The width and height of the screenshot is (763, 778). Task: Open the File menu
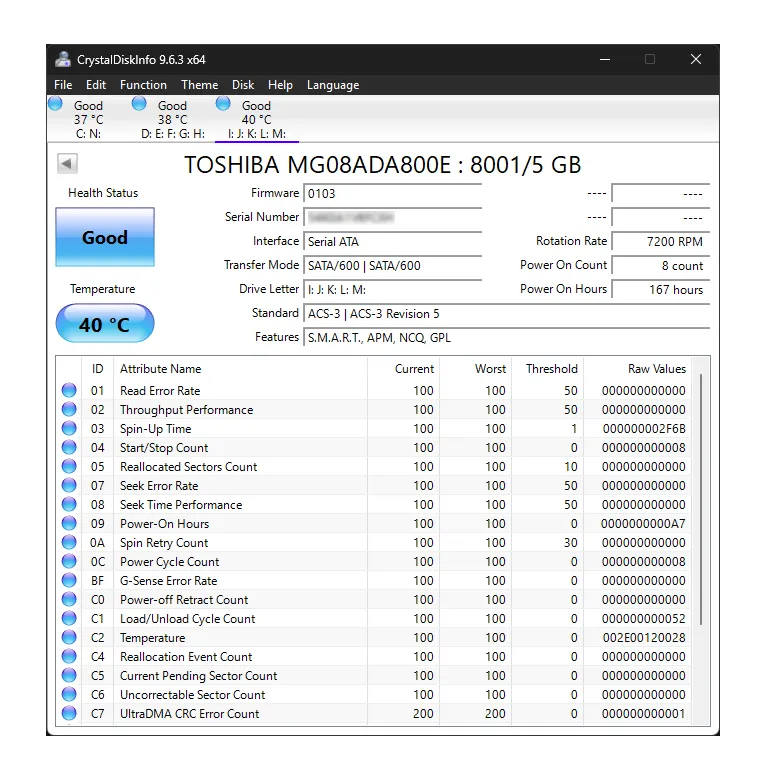[63, 85]
